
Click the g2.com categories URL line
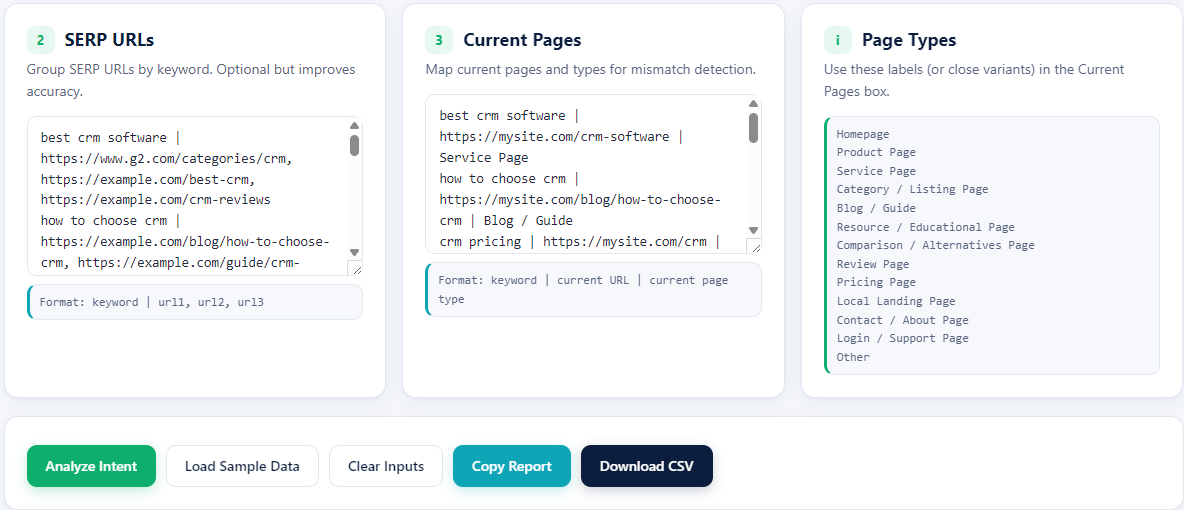pos(167,159)
